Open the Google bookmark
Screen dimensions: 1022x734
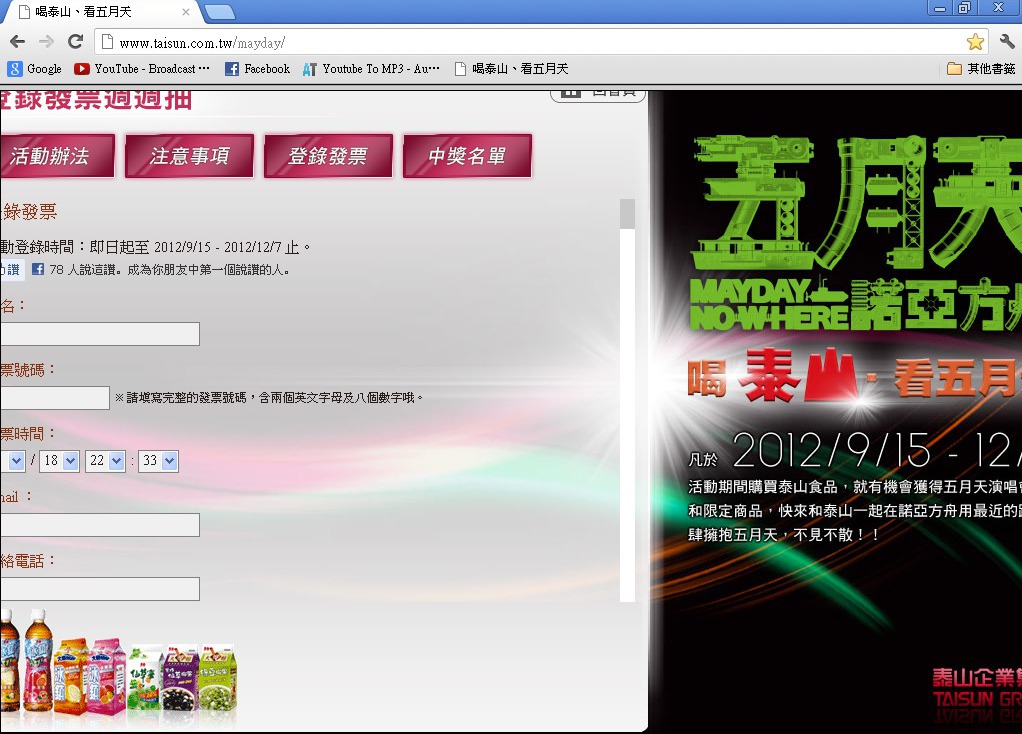(x=35, y=68)
